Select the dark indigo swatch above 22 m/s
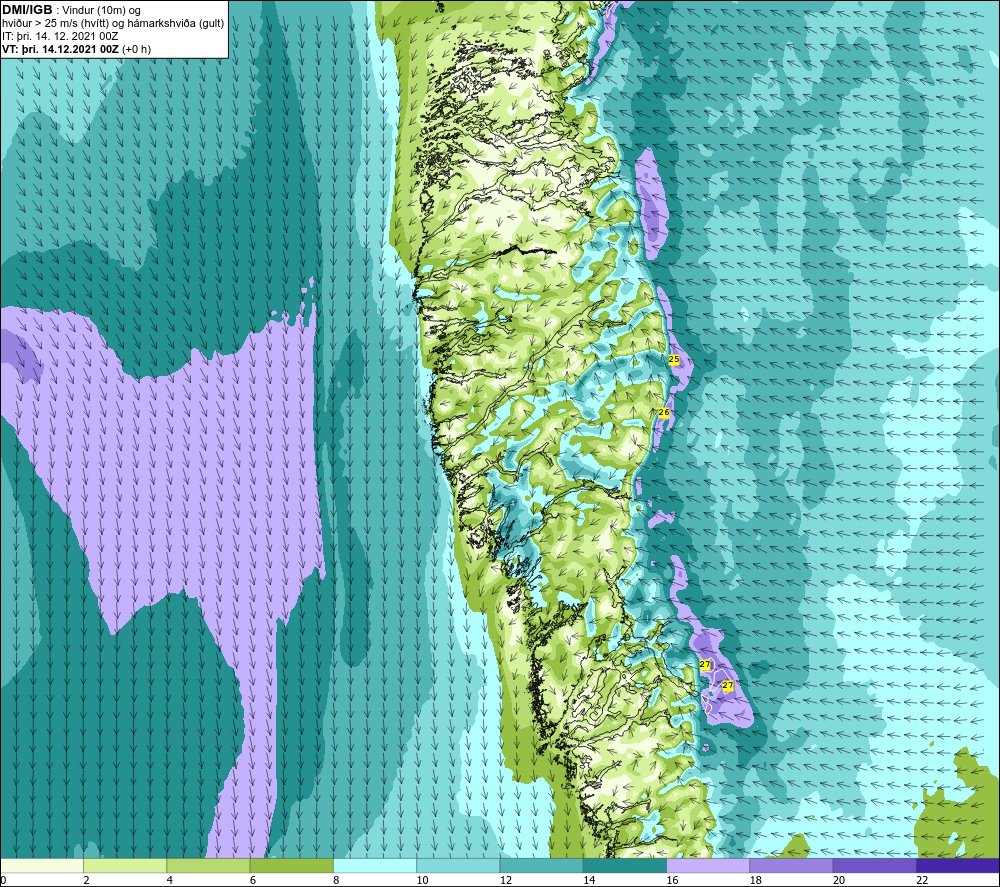 [x=958, y=865]
